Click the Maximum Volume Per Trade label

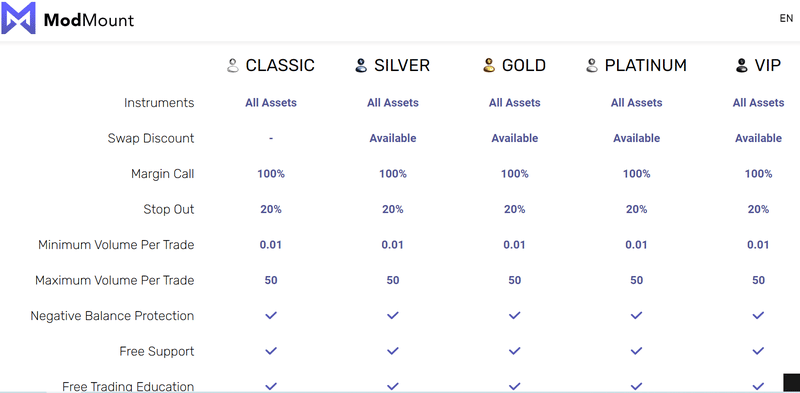coord(115,280)
